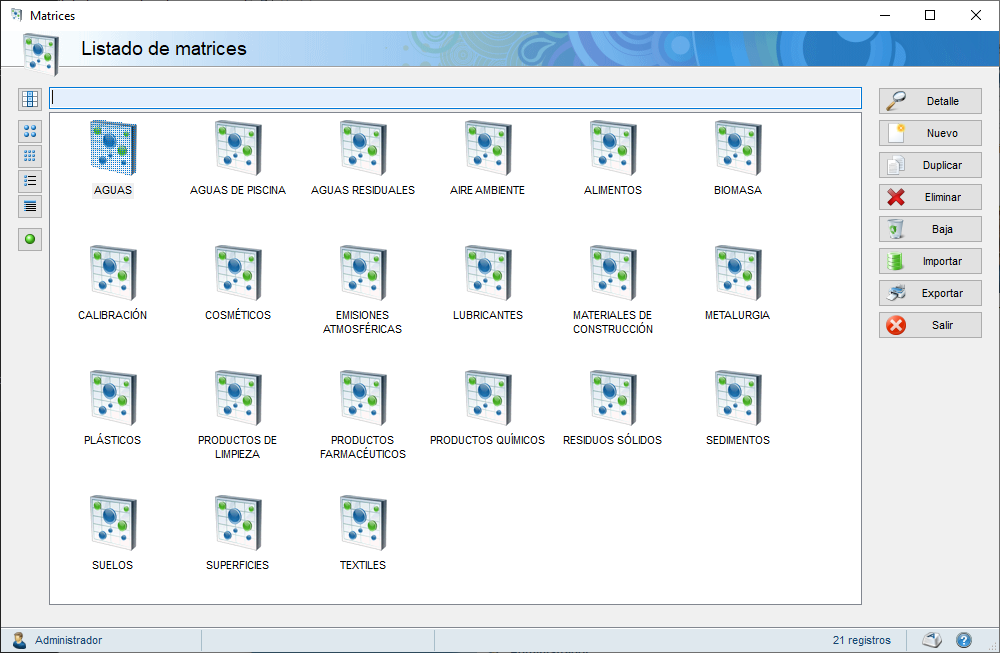Viewport: 1000px width, 653px height.
Task: Switch to small icons view
Action: coord(30,156)
